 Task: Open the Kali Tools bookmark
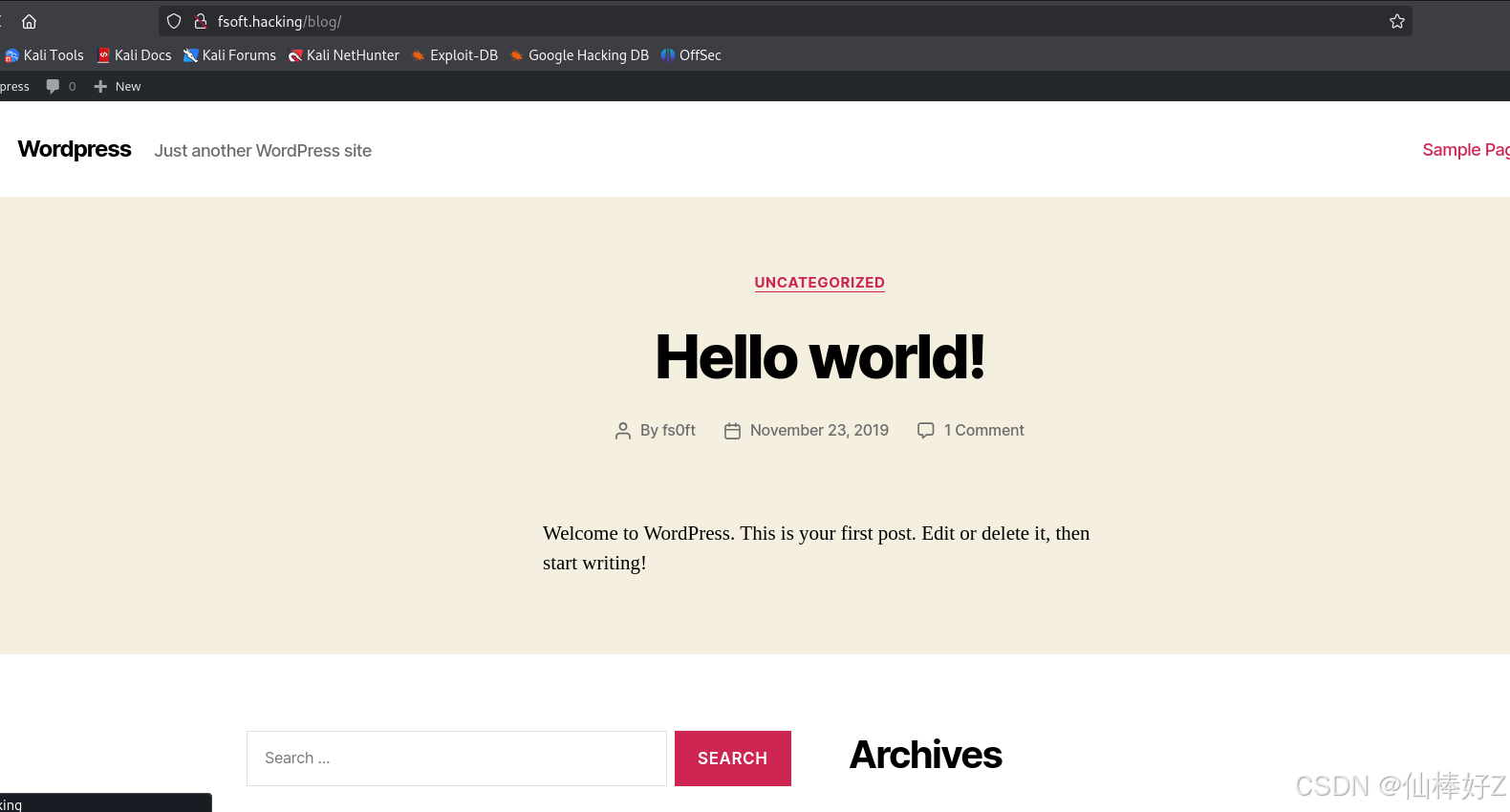click(45, 55)
